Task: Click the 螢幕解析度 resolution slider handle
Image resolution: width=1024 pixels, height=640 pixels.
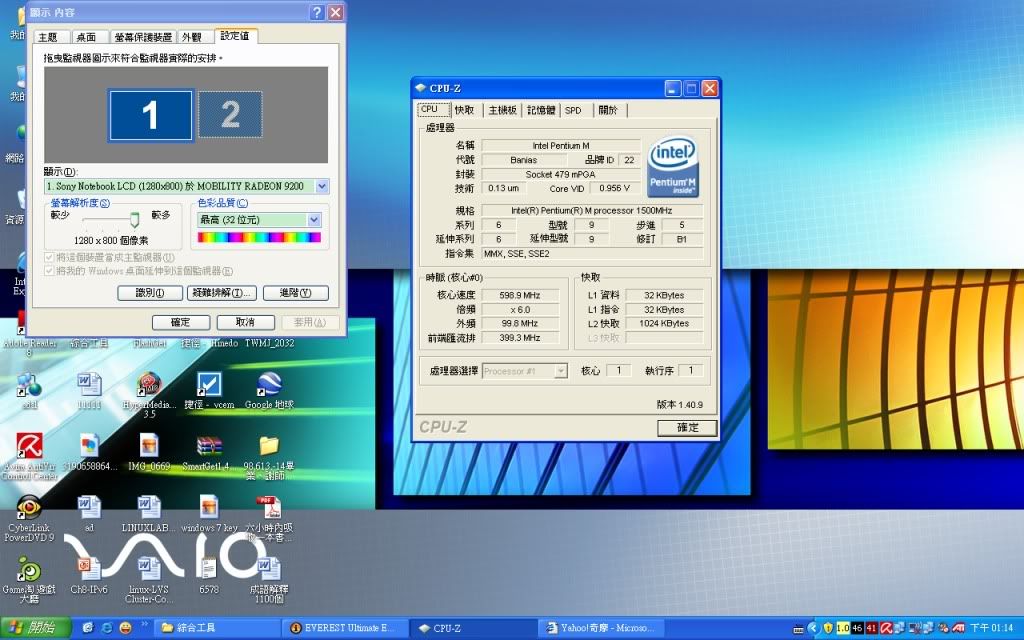Action: click(x=134, y=220)
